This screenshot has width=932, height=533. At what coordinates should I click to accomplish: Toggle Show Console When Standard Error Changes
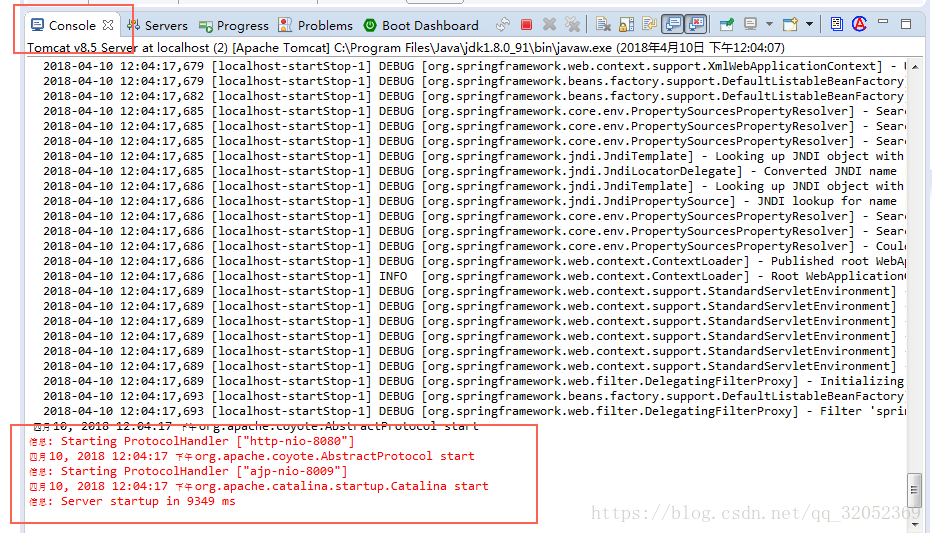click(x=695, y=24)
